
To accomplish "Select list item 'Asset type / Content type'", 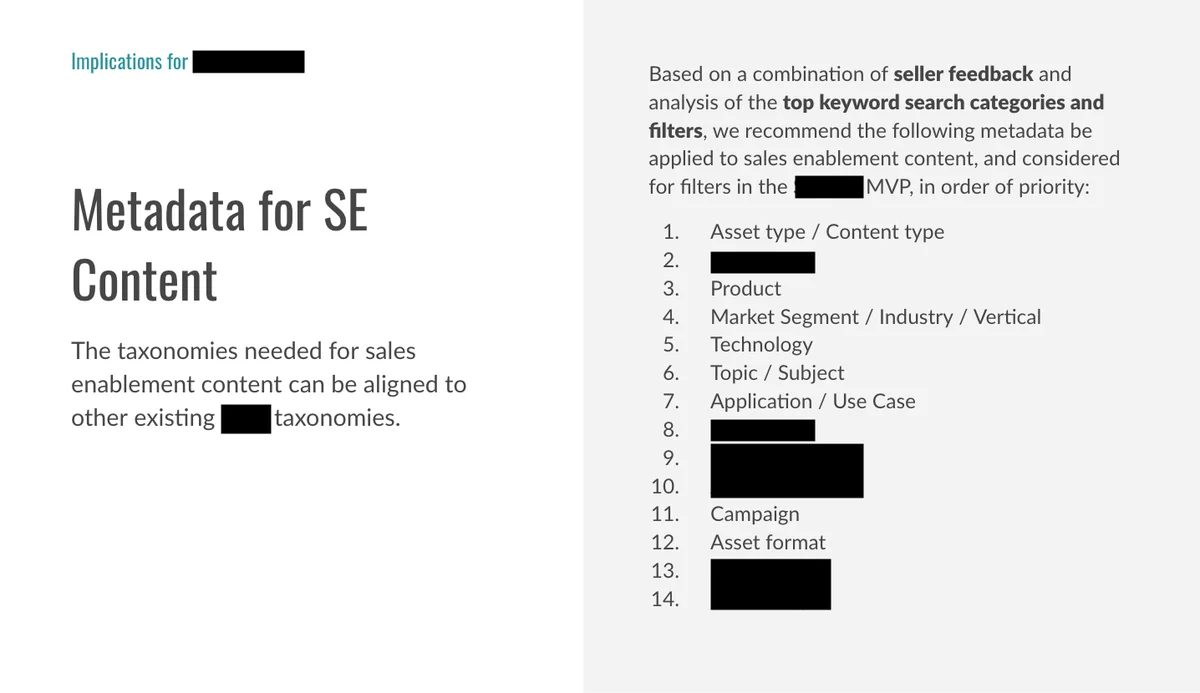I will [x=827, y=232].
